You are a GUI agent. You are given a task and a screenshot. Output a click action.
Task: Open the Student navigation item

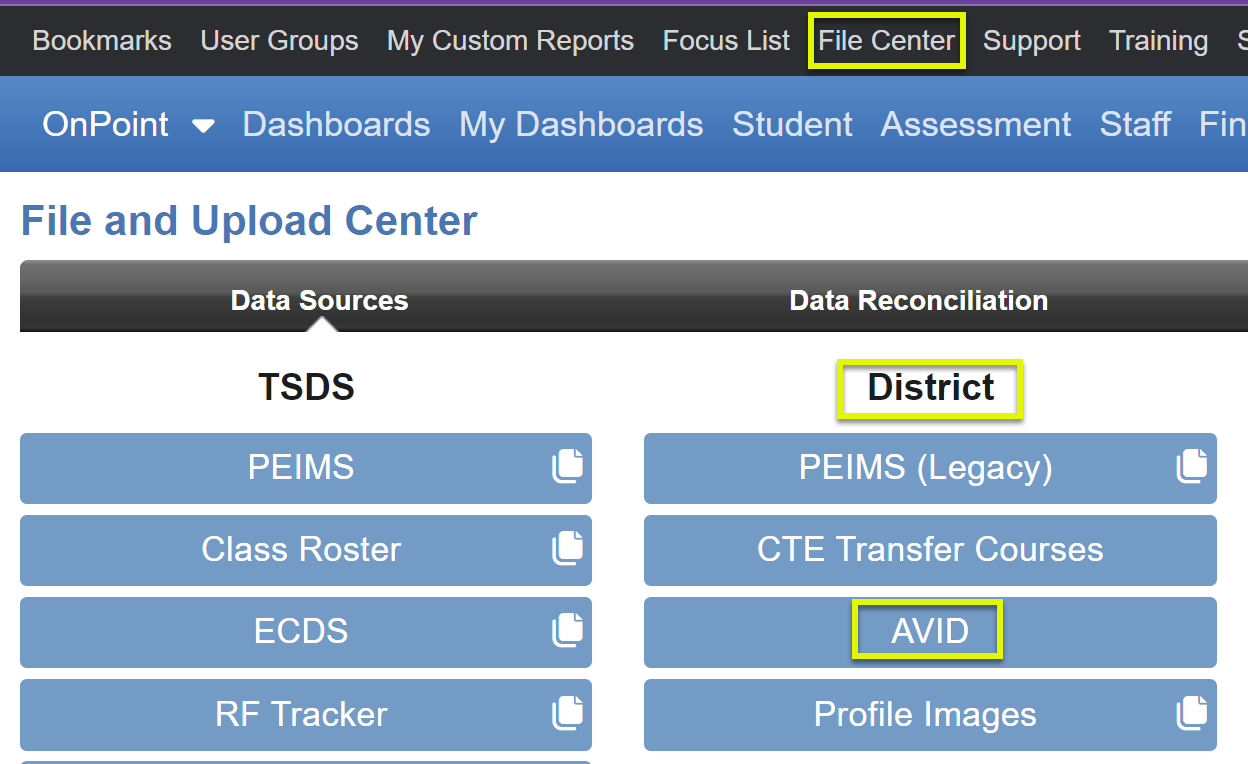click(792, 123)
